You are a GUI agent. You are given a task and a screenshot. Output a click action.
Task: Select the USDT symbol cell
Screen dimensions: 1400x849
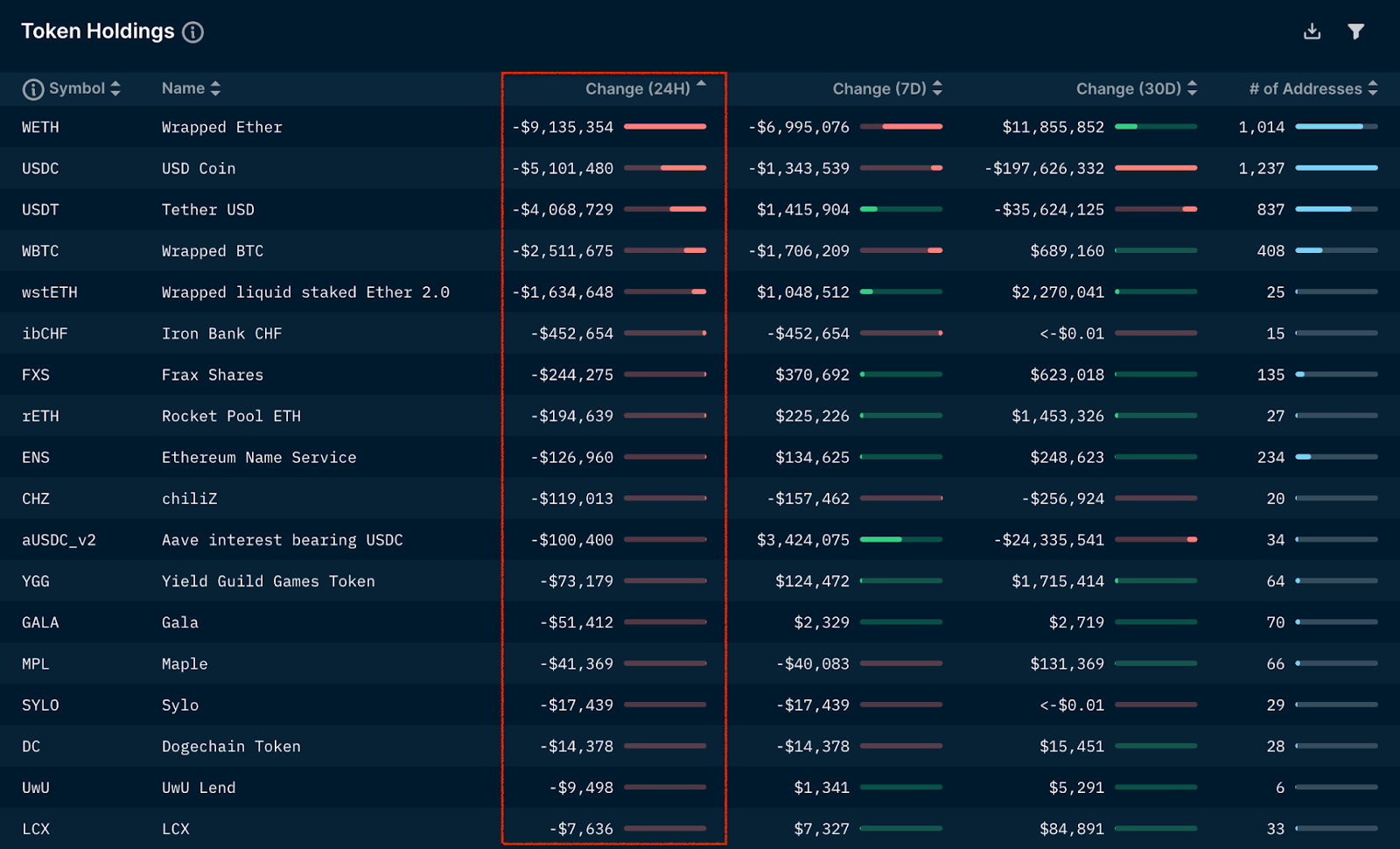[40, 210]
